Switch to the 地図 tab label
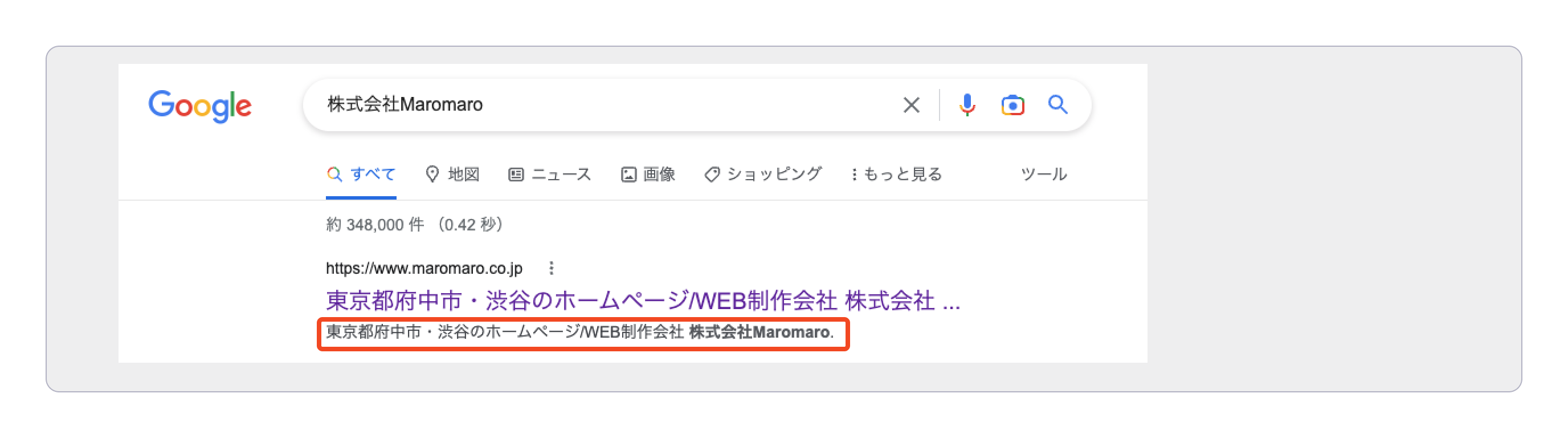 click(x=464, y=174)
